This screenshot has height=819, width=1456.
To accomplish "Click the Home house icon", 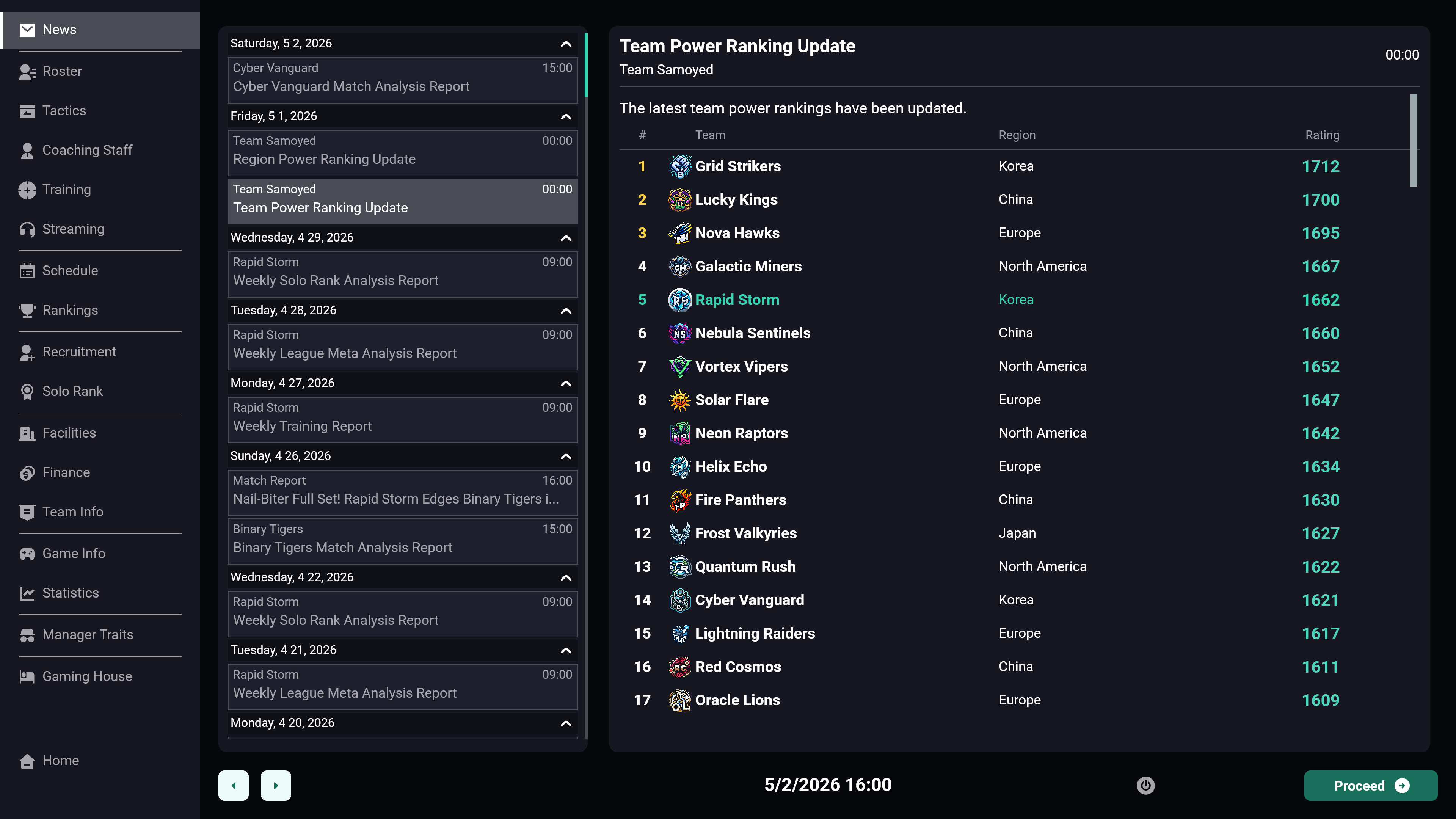I will [27, 761].
